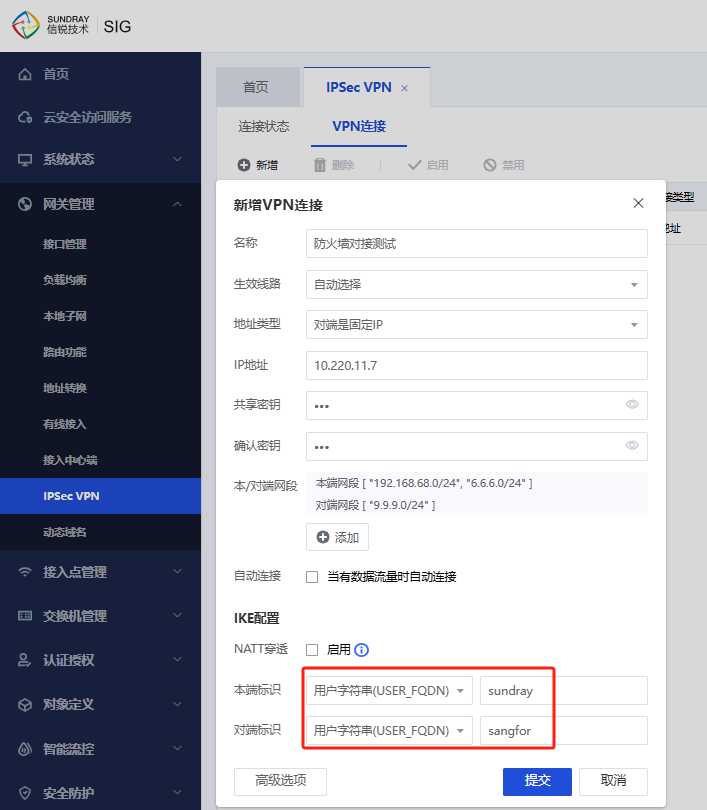Expand the 对象定义 section chevron
The height and width of the screenshot is (810, 707).
[177, 704]
